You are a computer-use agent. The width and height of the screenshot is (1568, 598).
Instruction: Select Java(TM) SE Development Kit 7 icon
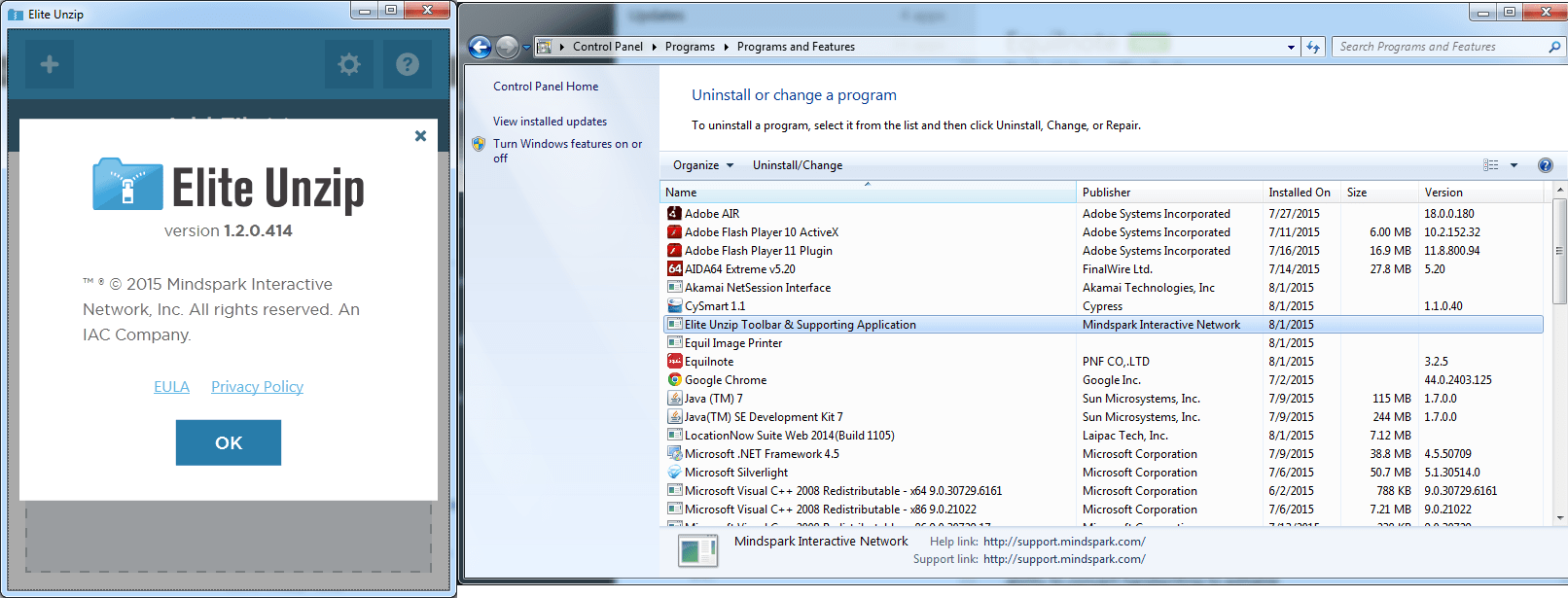[x=674, y=416]
